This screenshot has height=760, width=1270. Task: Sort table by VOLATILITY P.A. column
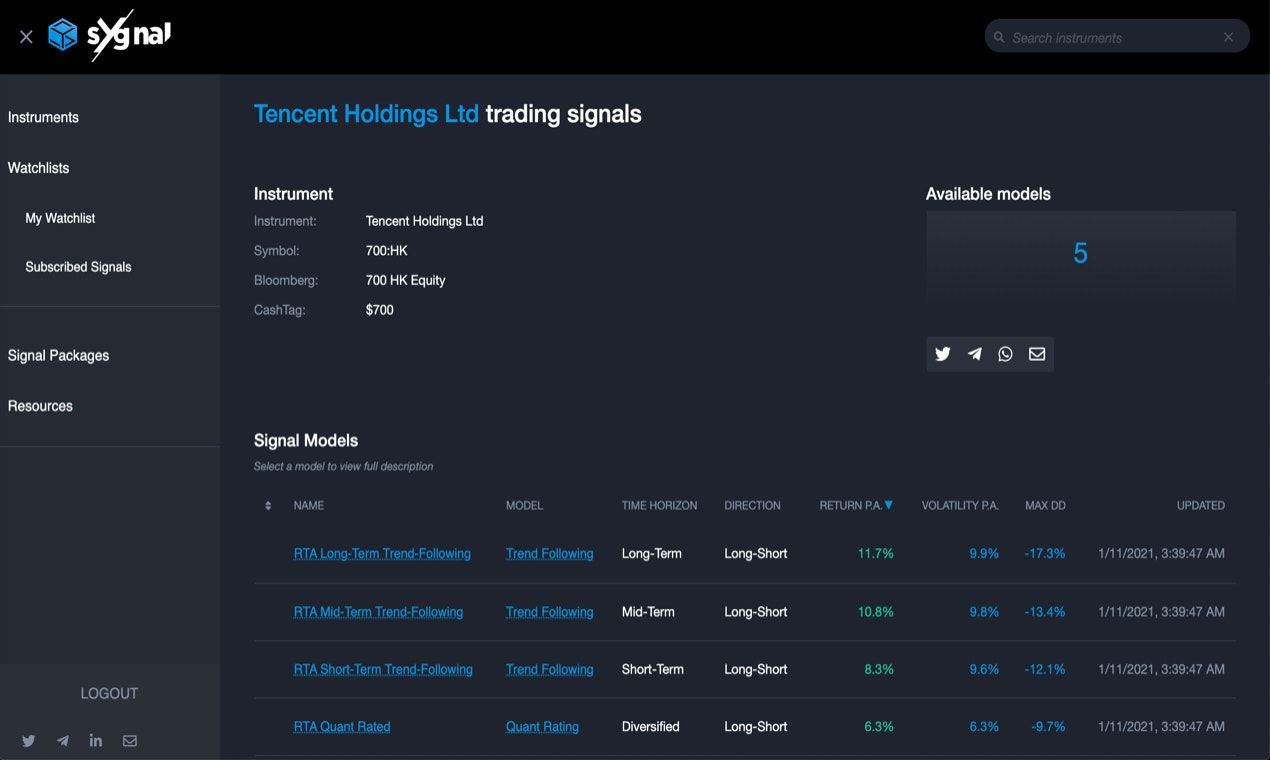tap(960, 506)
